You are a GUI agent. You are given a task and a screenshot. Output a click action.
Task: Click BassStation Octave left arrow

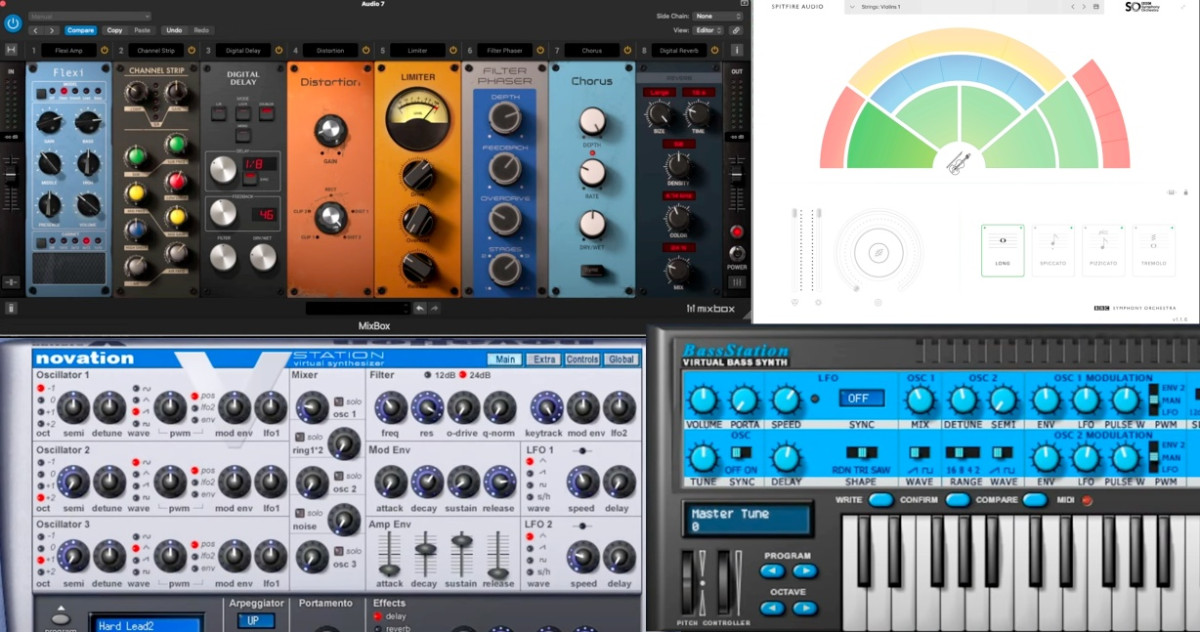pos(771,607)
